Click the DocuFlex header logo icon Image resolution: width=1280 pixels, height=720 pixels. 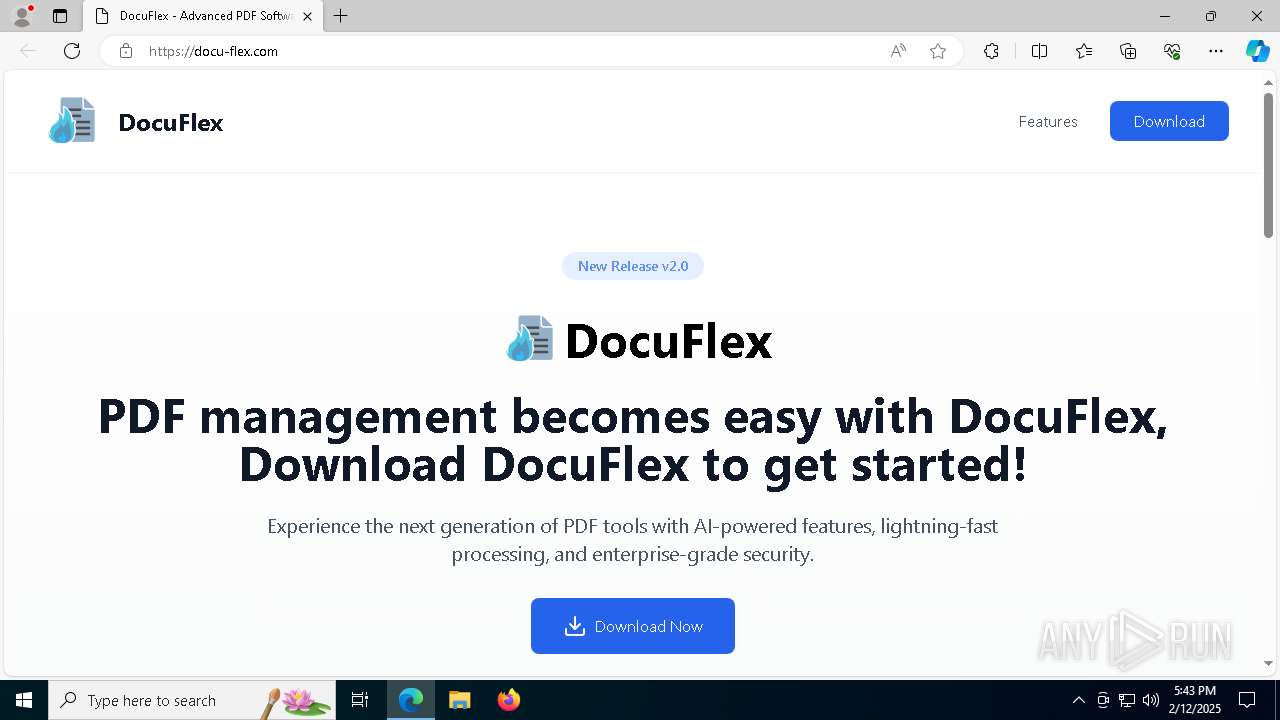click(72, 121)
